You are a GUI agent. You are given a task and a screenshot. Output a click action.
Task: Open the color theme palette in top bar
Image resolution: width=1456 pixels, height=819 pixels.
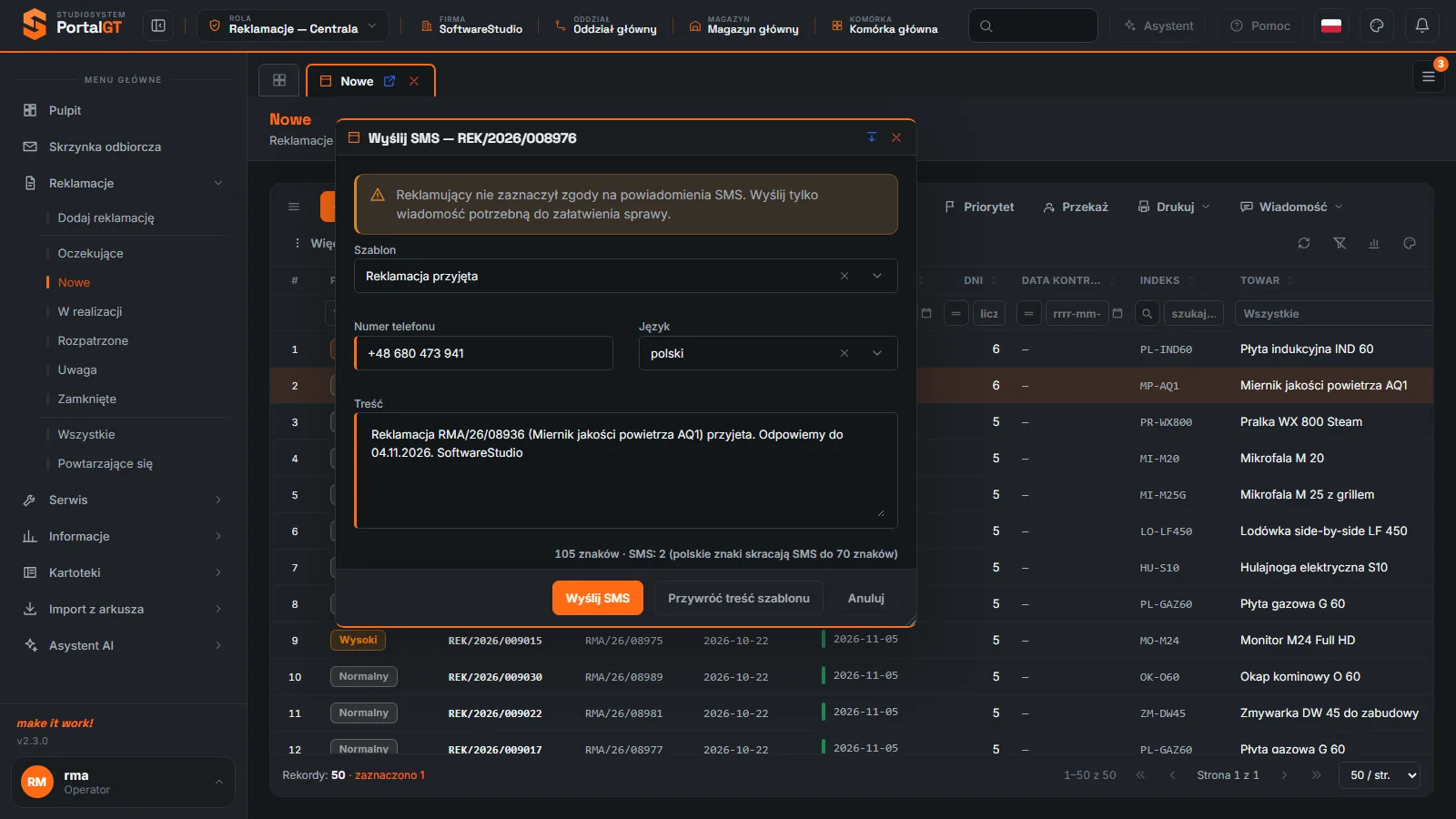point(1377,25)
